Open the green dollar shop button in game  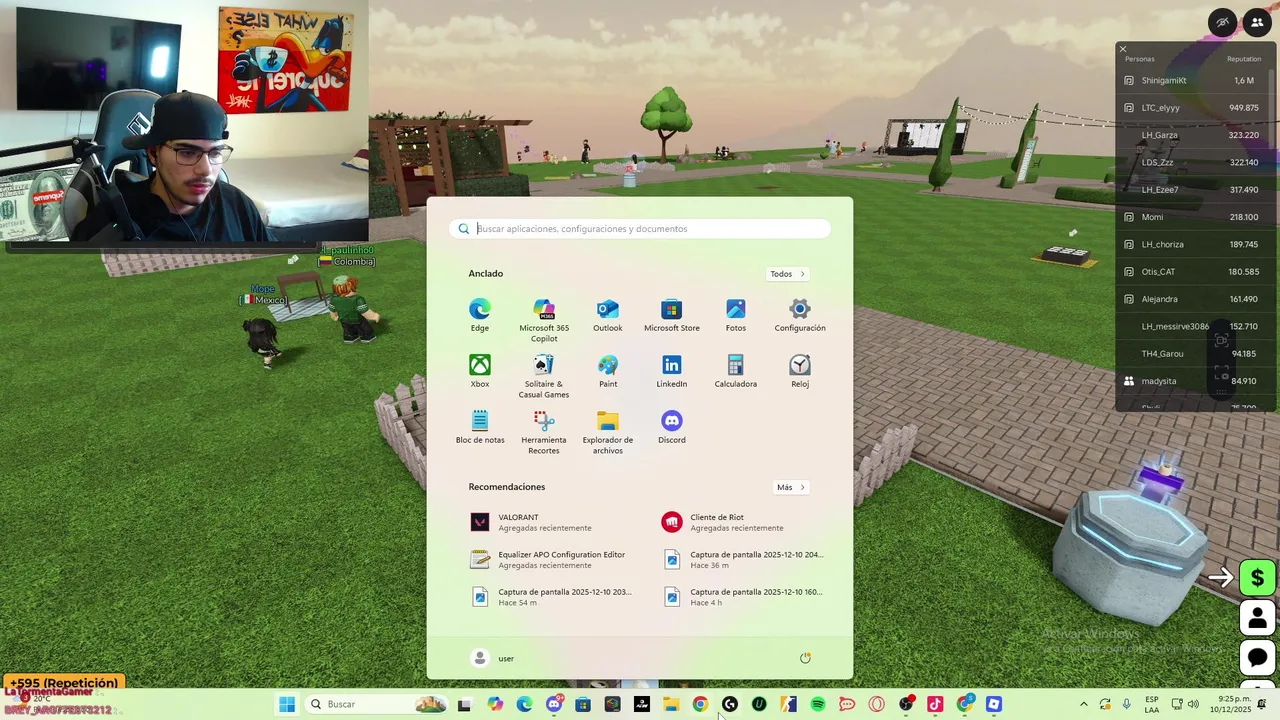tap(1257, 577)
